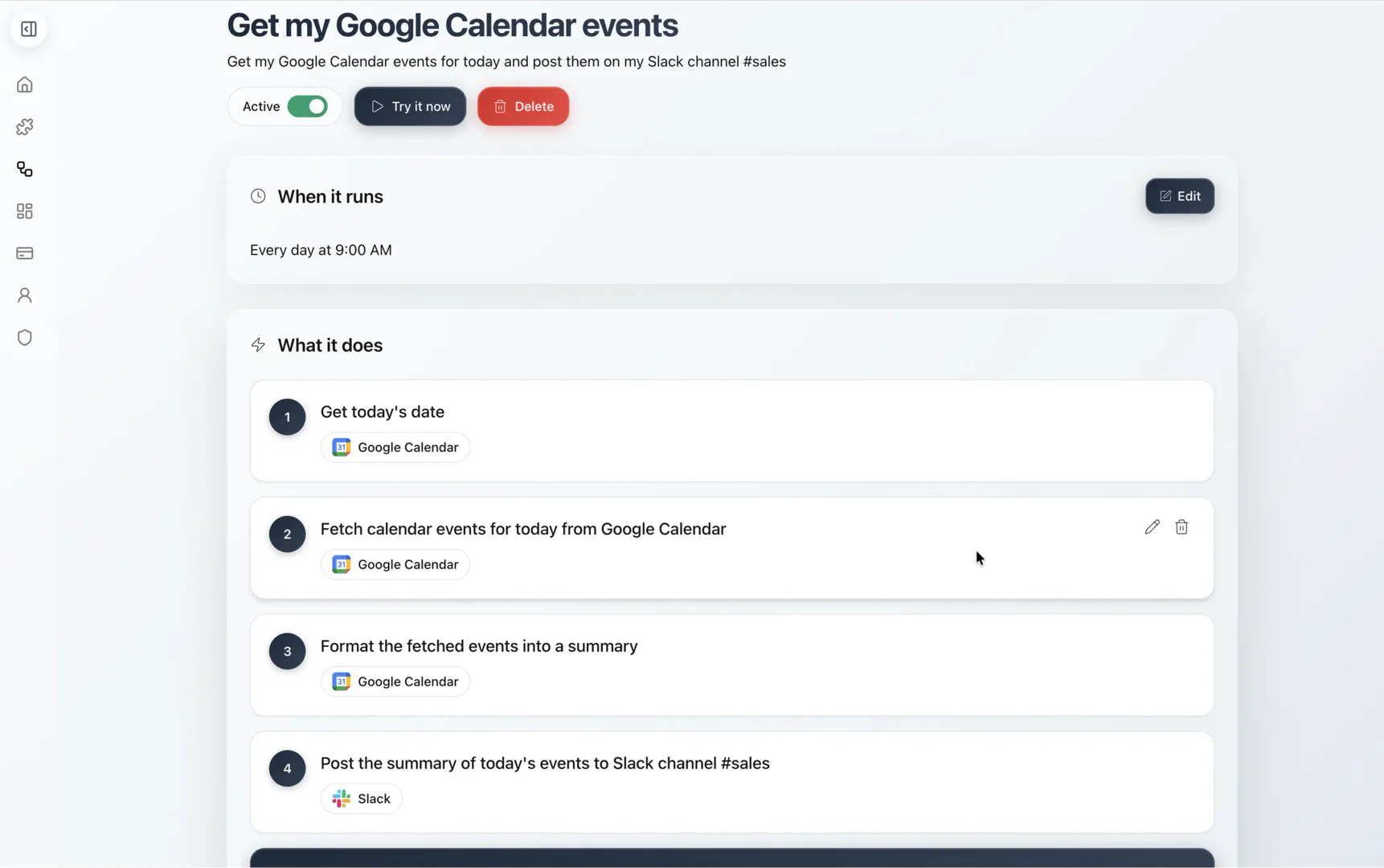Click the Google Calendar tag on step 2
The image size is (1384, 868).
pos(395,564)
